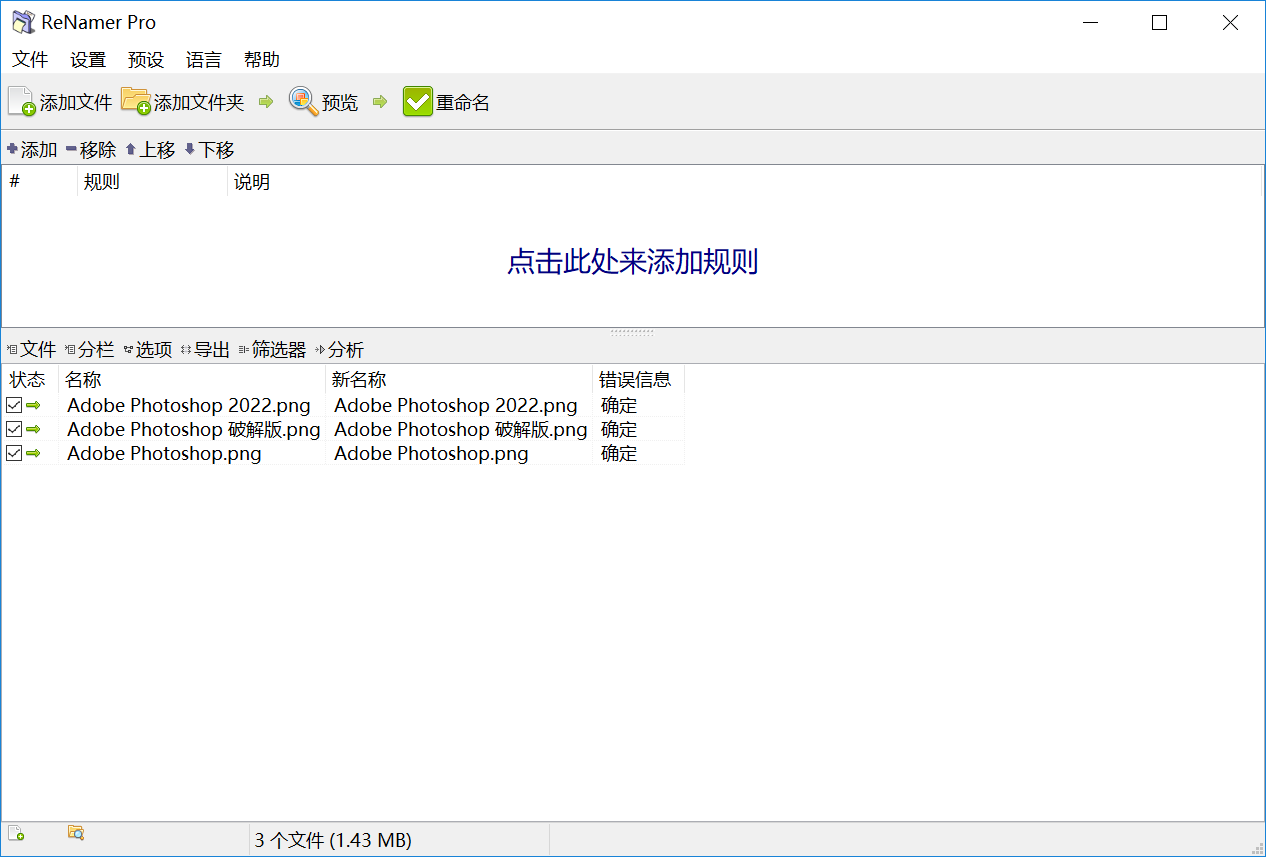Click 确定 in the Adobe Photoshop 2022.png row
The image size is (1266, 857).
pos(619,405)
